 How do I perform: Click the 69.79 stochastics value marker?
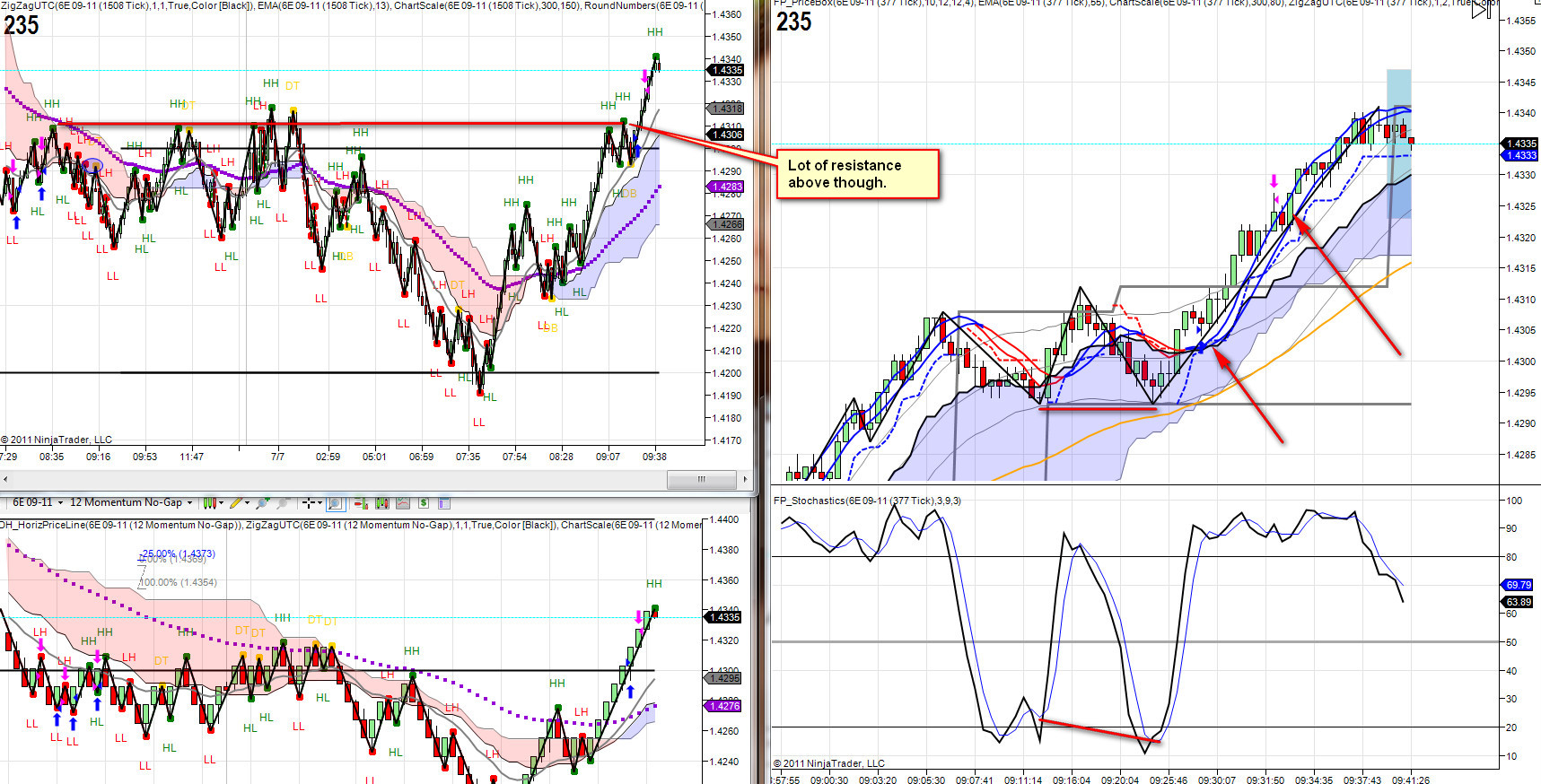[1519, 585]
